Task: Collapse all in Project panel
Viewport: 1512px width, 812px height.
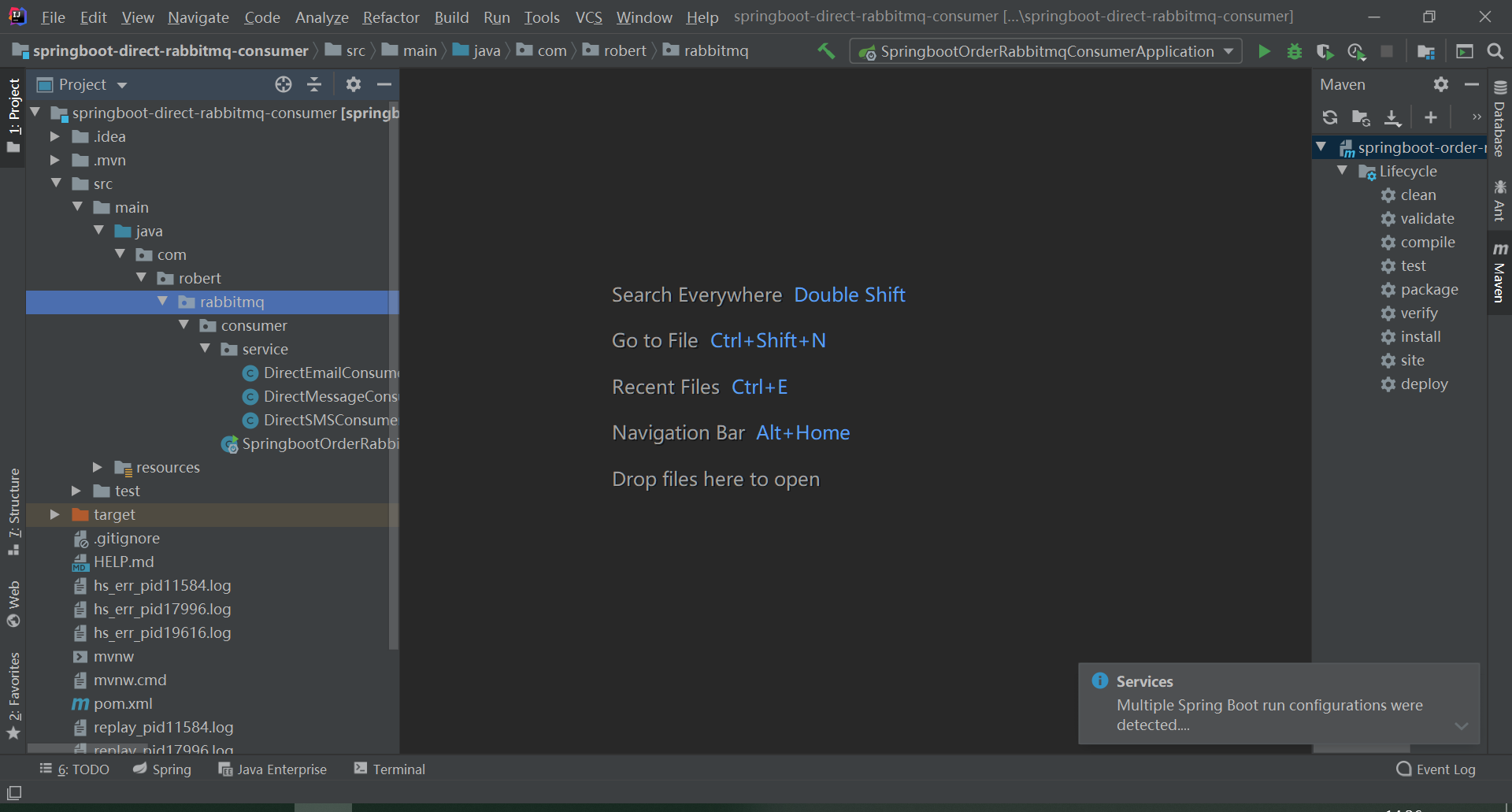Action: tap(314, 84)
